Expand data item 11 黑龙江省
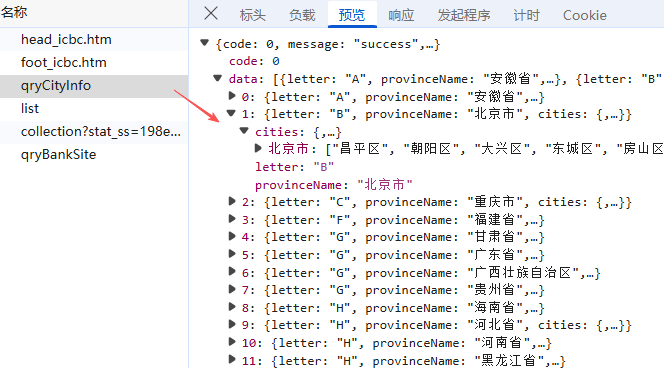Viewport: 664px width, 368px height. pyautogui.click(x=232, y=360)
